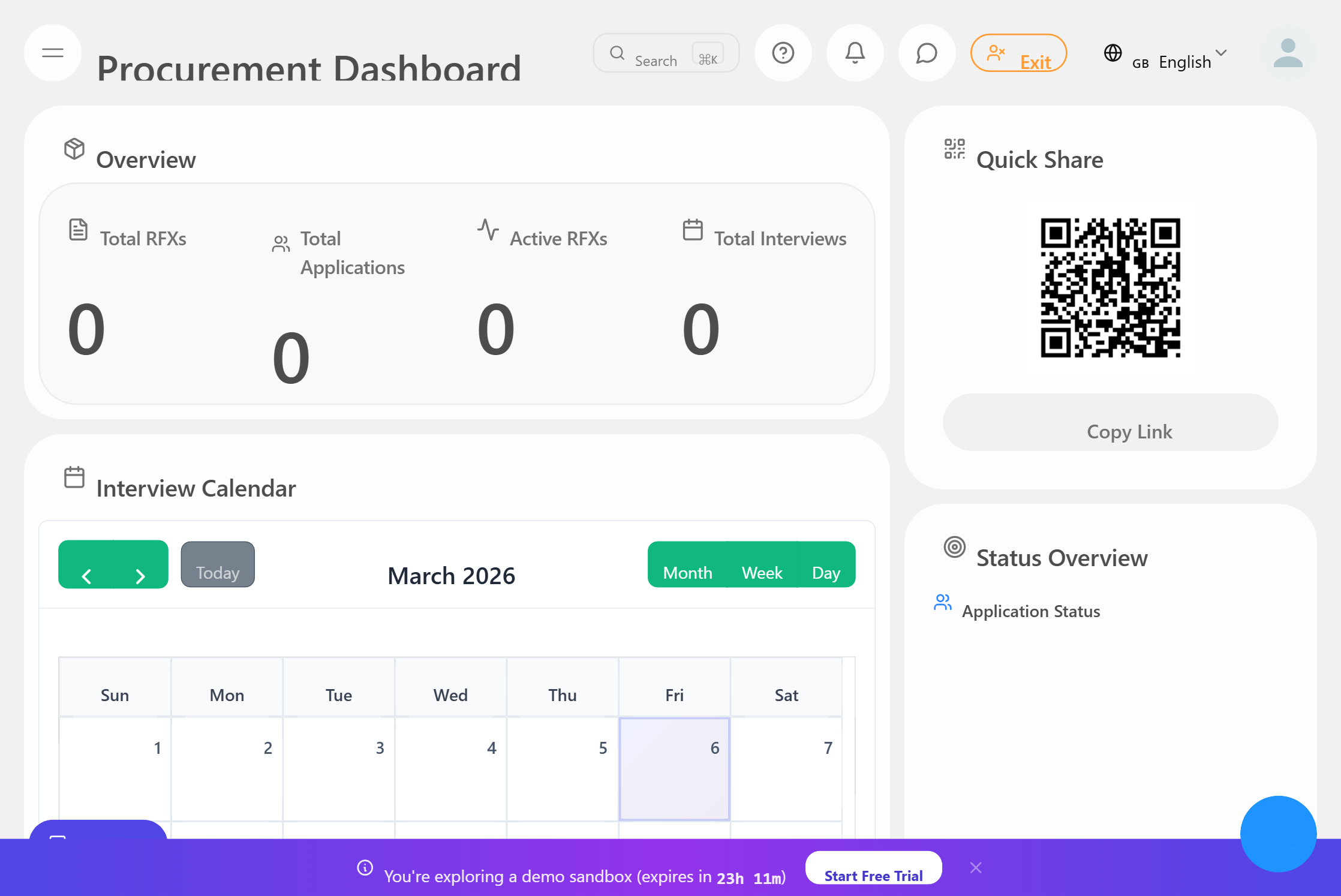Open the chat messages icon

click(x=927, y=53)
